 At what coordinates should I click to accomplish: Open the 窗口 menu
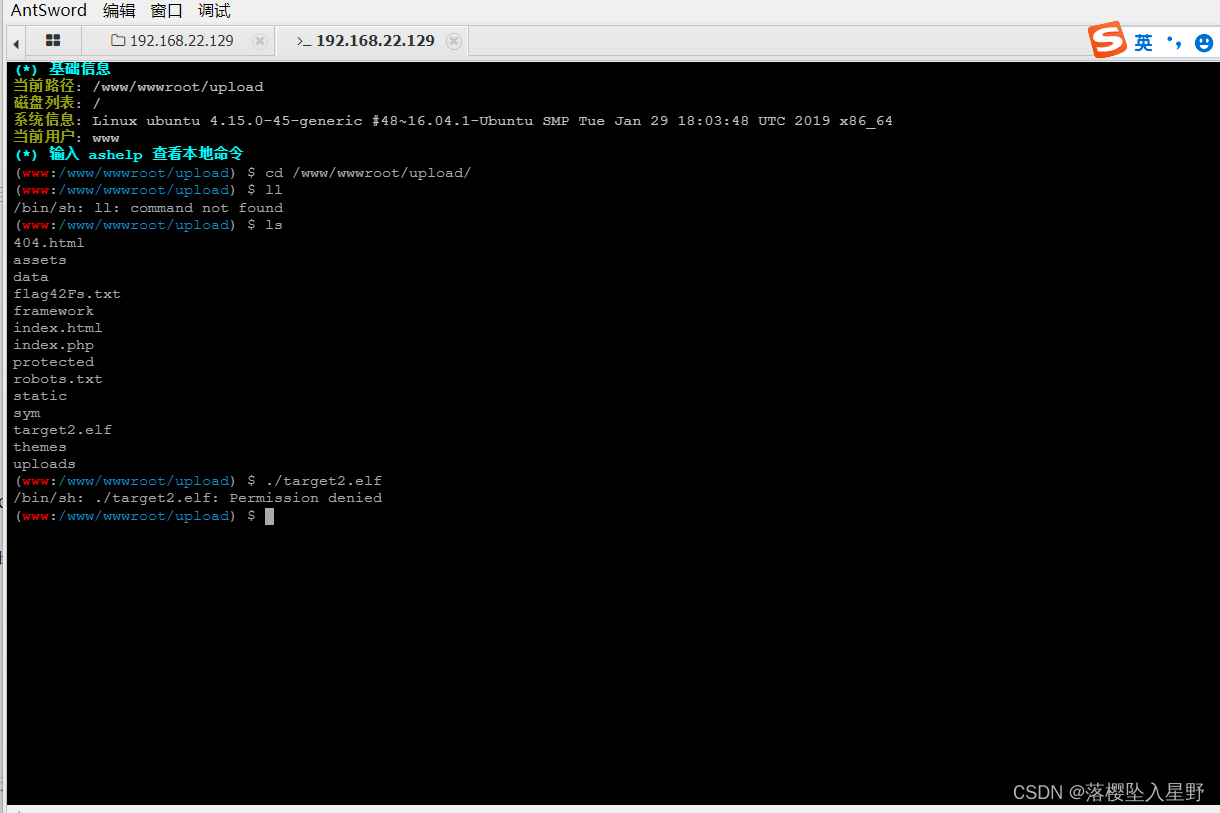(167, 11)
